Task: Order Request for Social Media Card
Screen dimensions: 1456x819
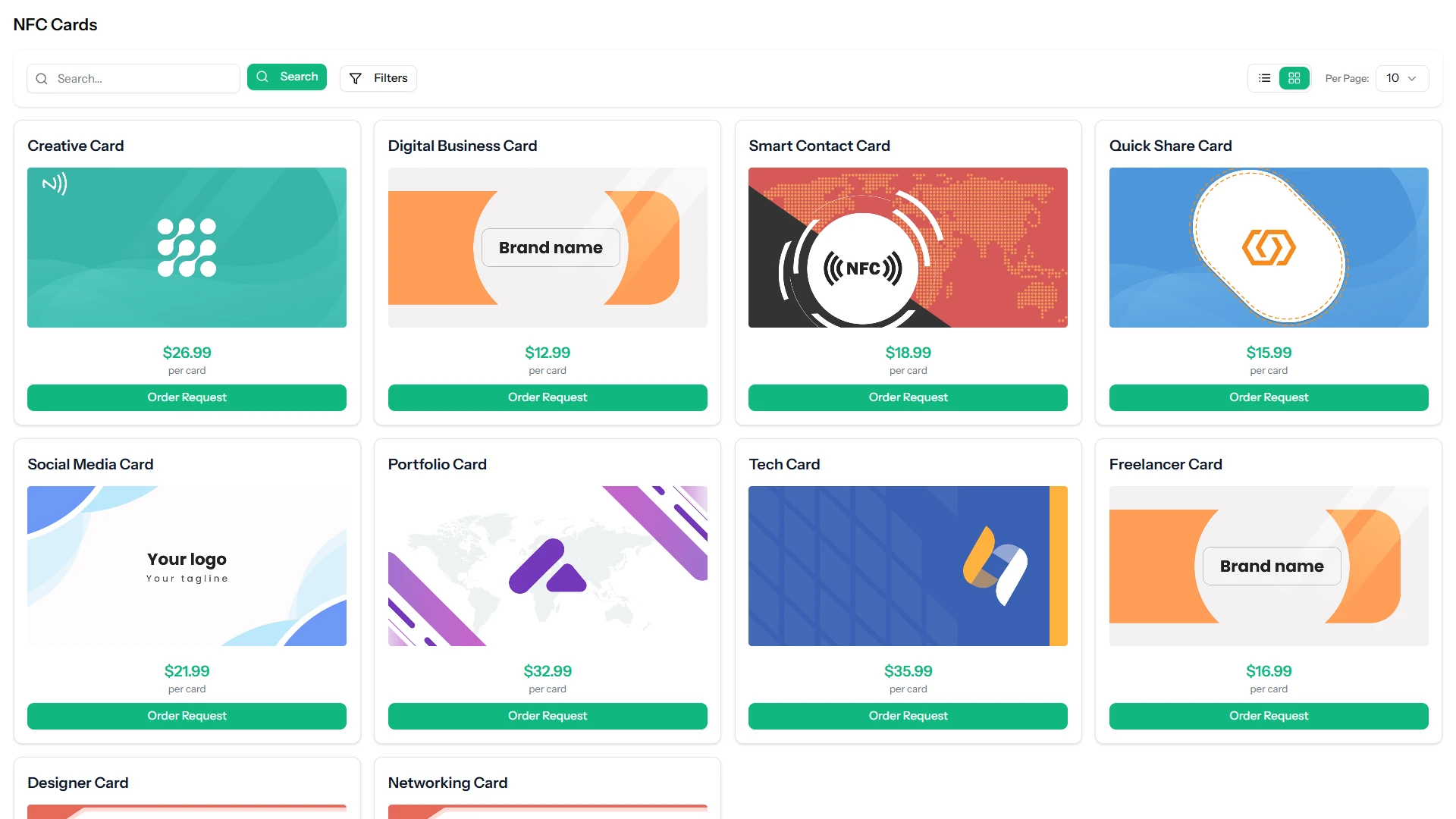Action: coord(187,716)
